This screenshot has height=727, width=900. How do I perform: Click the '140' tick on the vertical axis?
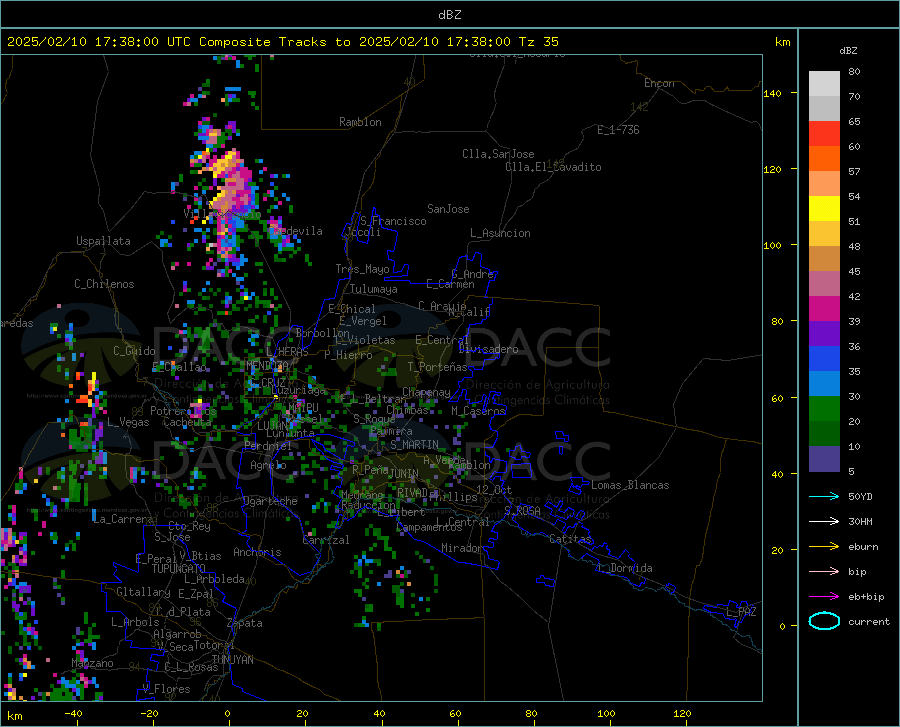click(772, 93)
